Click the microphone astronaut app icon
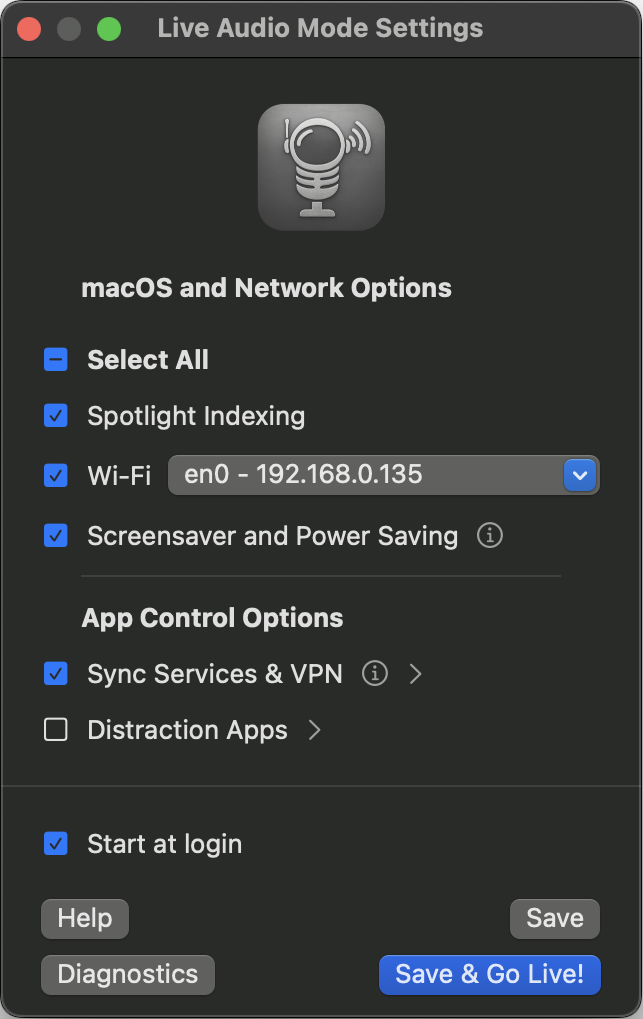 321,167
